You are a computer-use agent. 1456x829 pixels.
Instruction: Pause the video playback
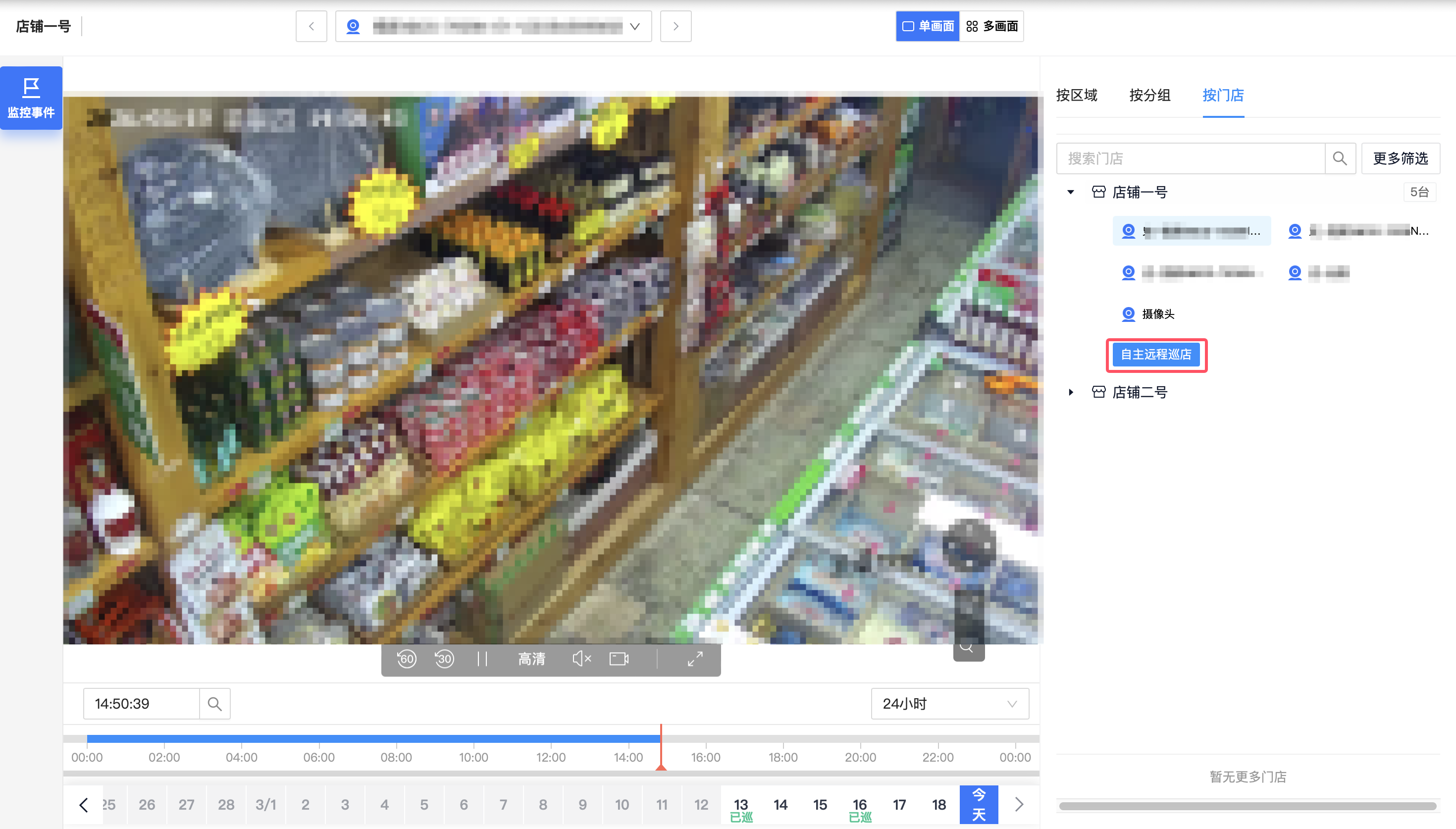coord(482,659)
